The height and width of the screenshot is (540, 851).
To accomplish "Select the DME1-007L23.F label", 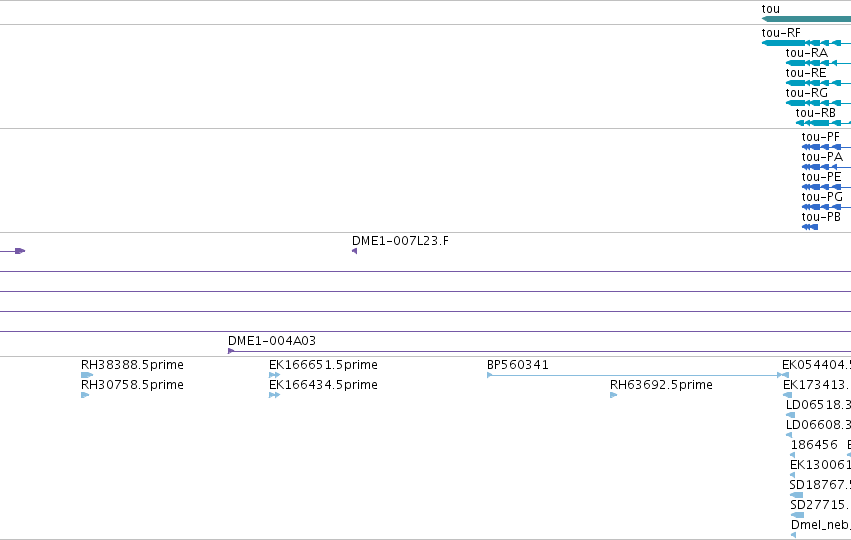I will pyautogui.click(x=401, y=241).
